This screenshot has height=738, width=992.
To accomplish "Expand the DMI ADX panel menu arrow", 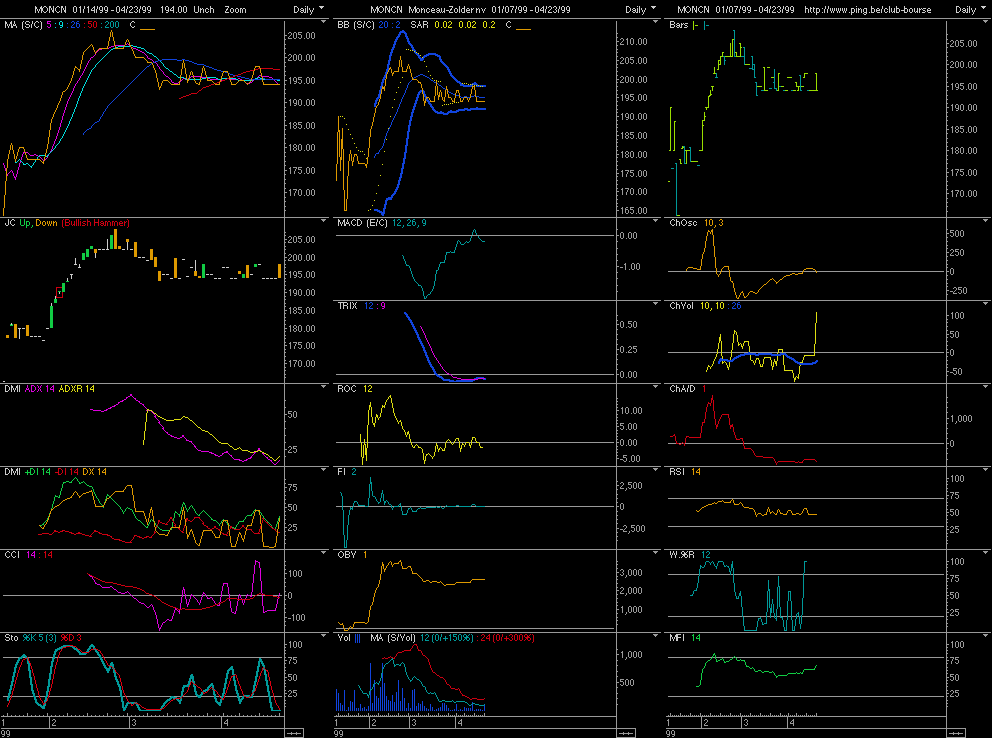I will [x=324, y=386].
